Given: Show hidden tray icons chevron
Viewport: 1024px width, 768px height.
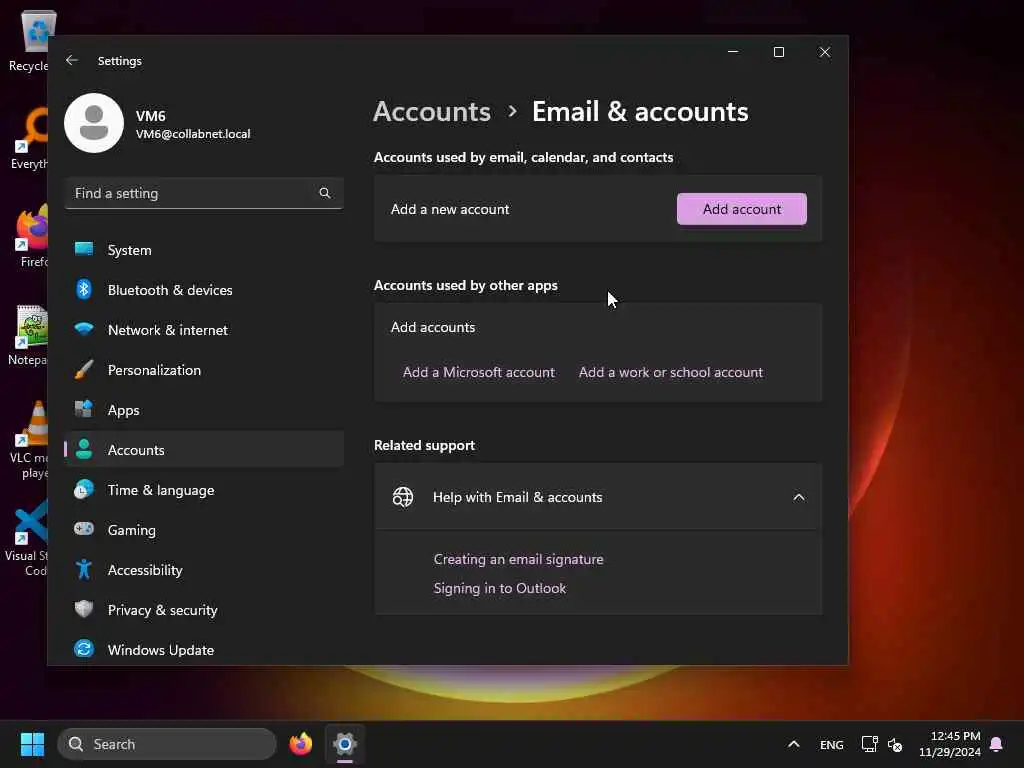Looking at the screenshot, I should [793, 744].
